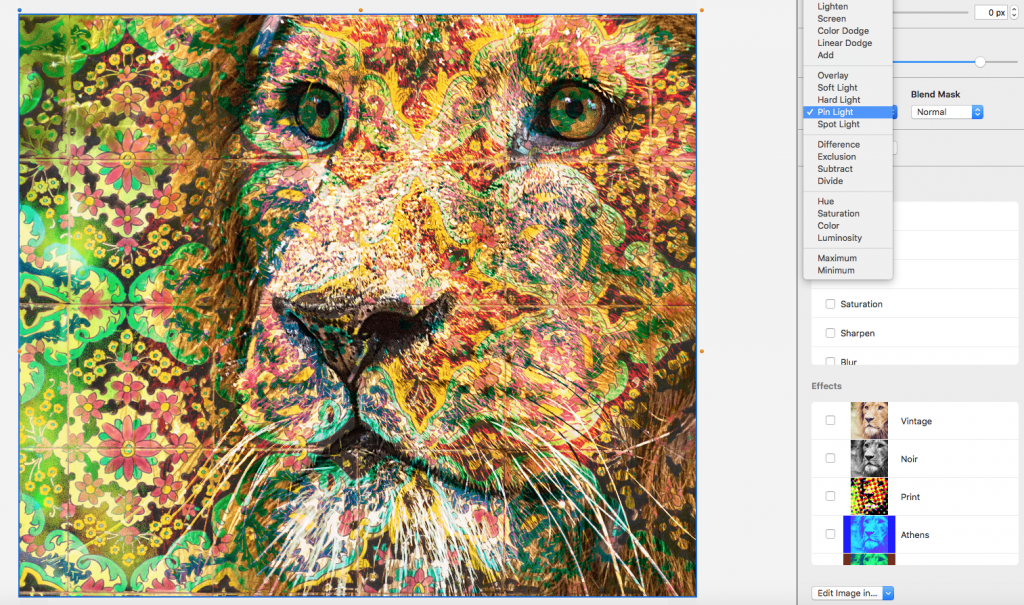Enable the Saturation adjustment checkbox

tap(830, 304)
